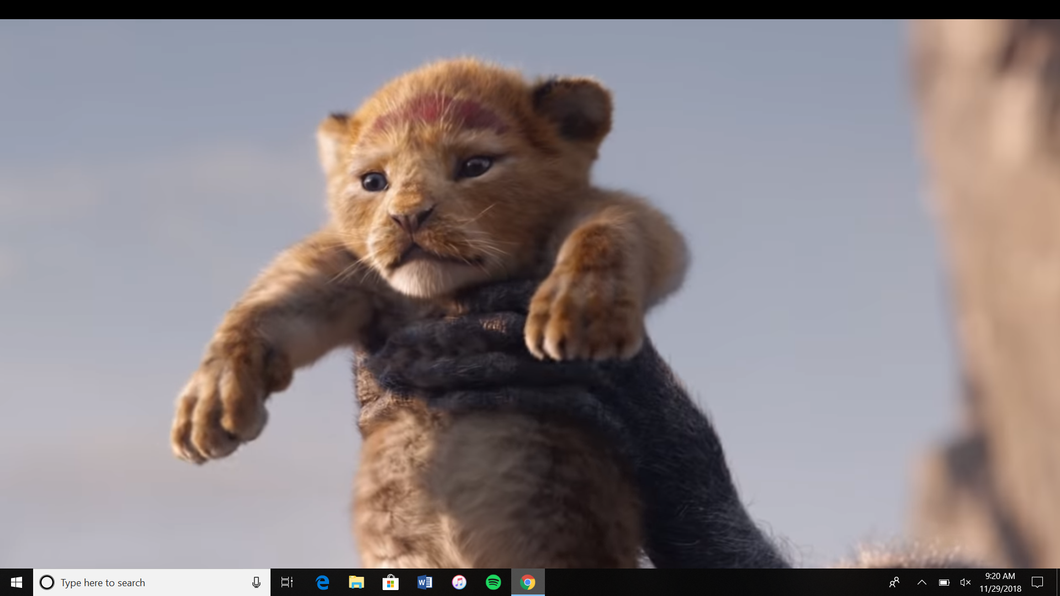
Task: Open the Microsoft Store app
Action: pos(390,582)
